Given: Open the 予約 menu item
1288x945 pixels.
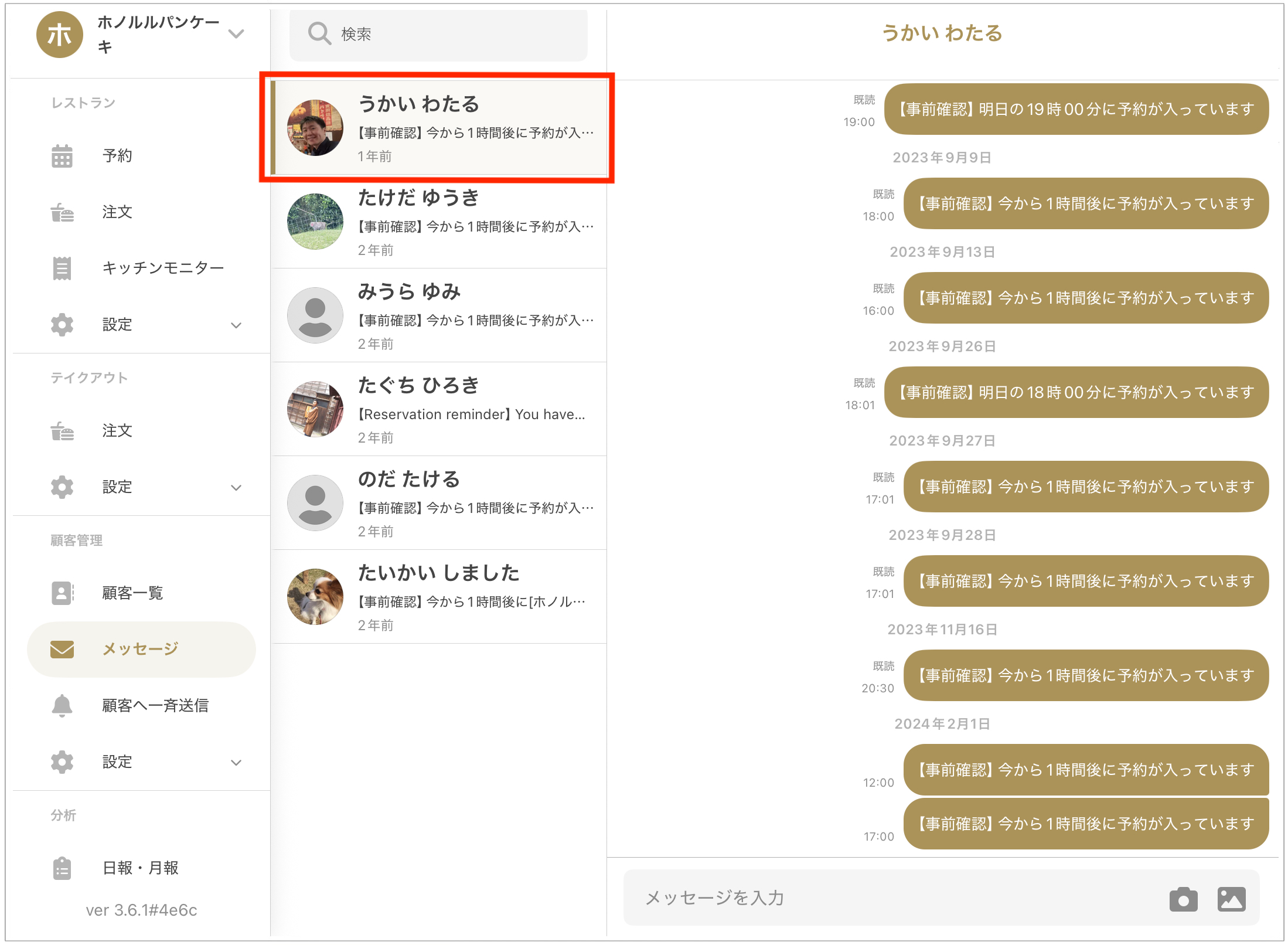Looking at the screenshot, I should pos(141,155).
